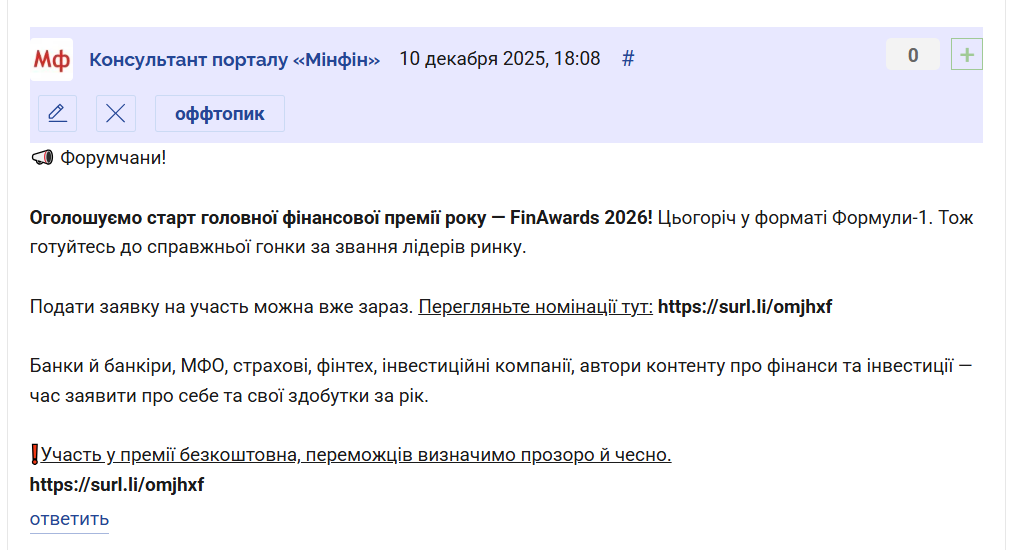Click the Подати заявку на участь sentence
The image size is (1014, 550).
tap(220, 307)
